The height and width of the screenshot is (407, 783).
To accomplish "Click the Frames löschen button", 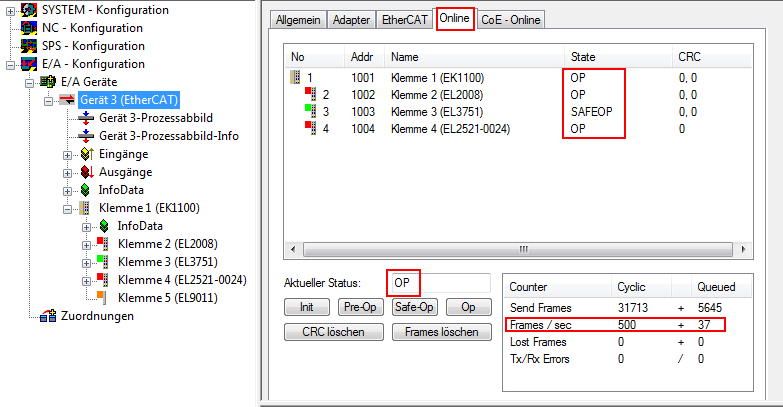I will click(441, 331).
